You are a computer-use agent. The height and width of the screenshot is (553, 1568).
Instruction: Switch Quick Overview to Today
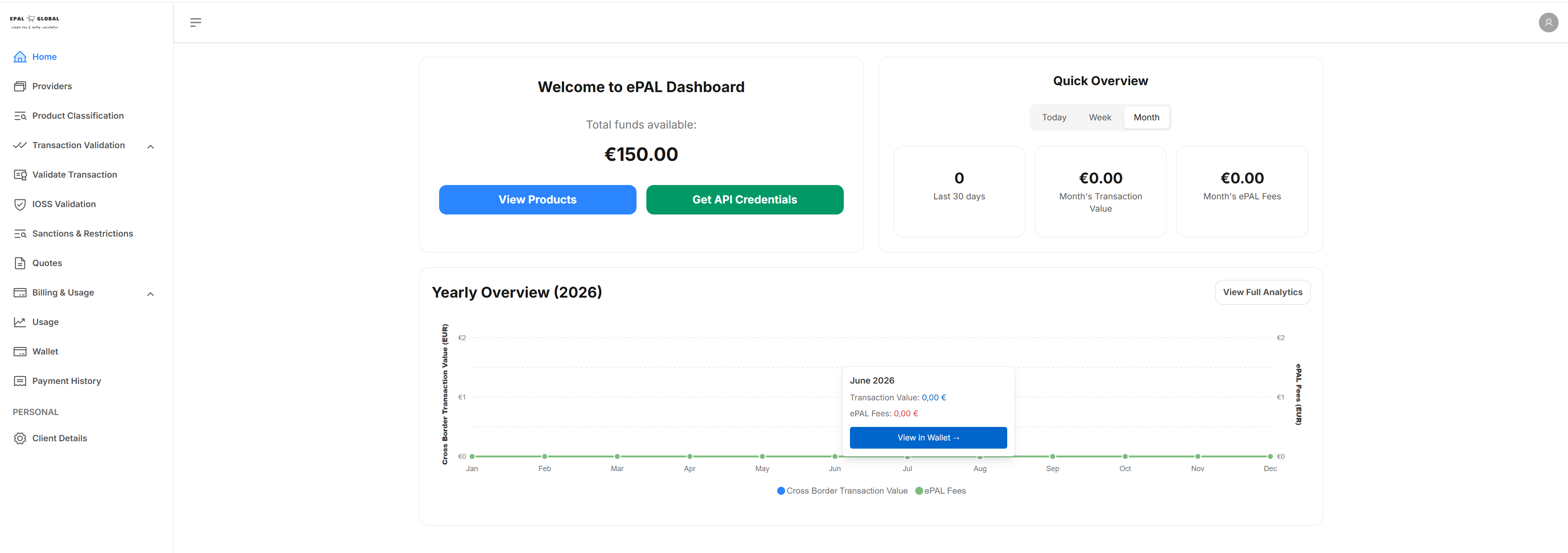tap(1054, 117)
